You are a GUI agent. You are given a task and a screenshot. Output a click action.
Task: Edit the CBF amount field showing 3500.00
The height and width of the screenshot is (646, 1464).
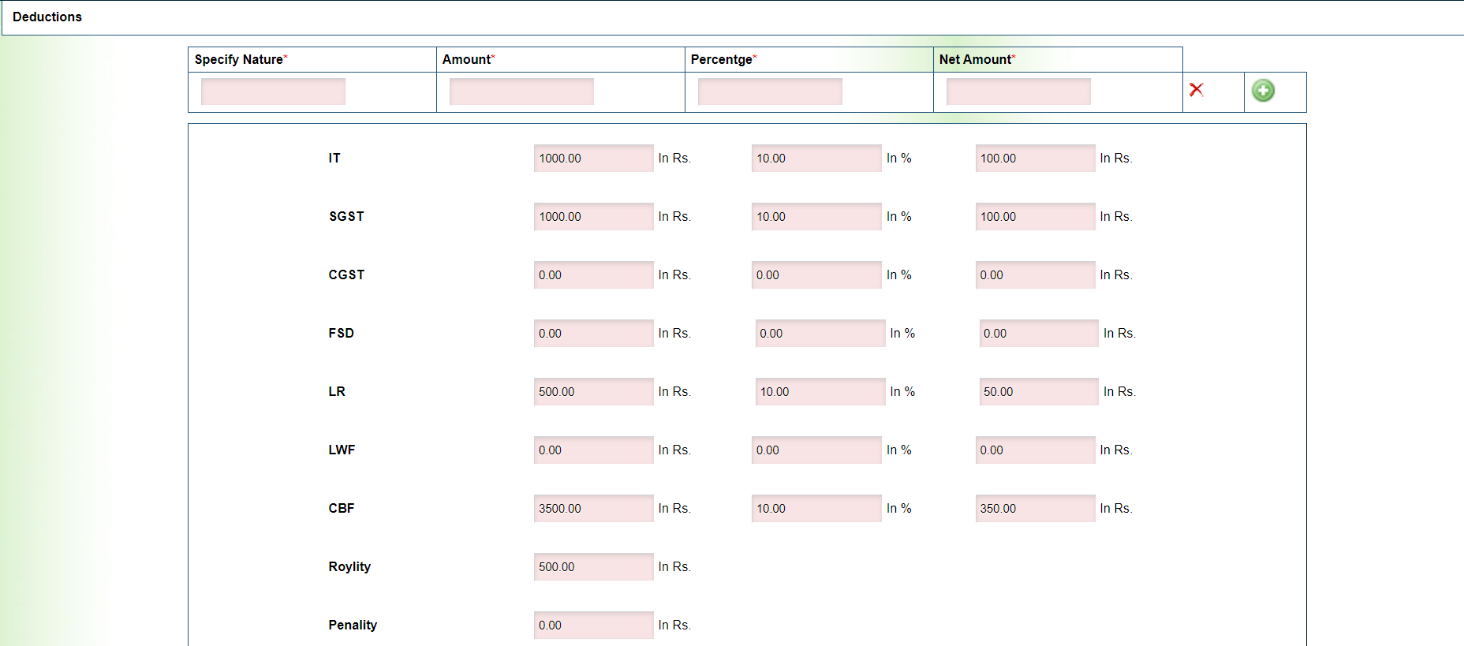(593, 509)
